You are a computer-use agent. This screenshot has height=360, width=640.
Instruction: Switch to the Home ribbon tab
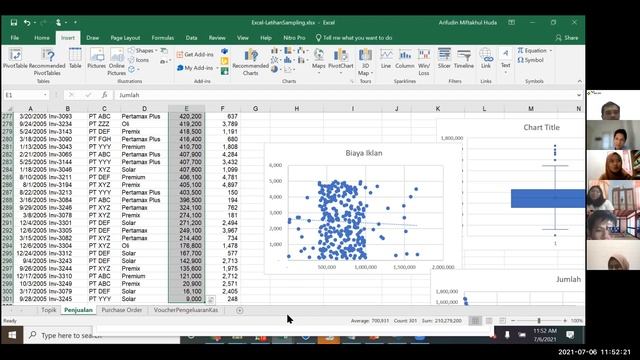pos(42,38)
